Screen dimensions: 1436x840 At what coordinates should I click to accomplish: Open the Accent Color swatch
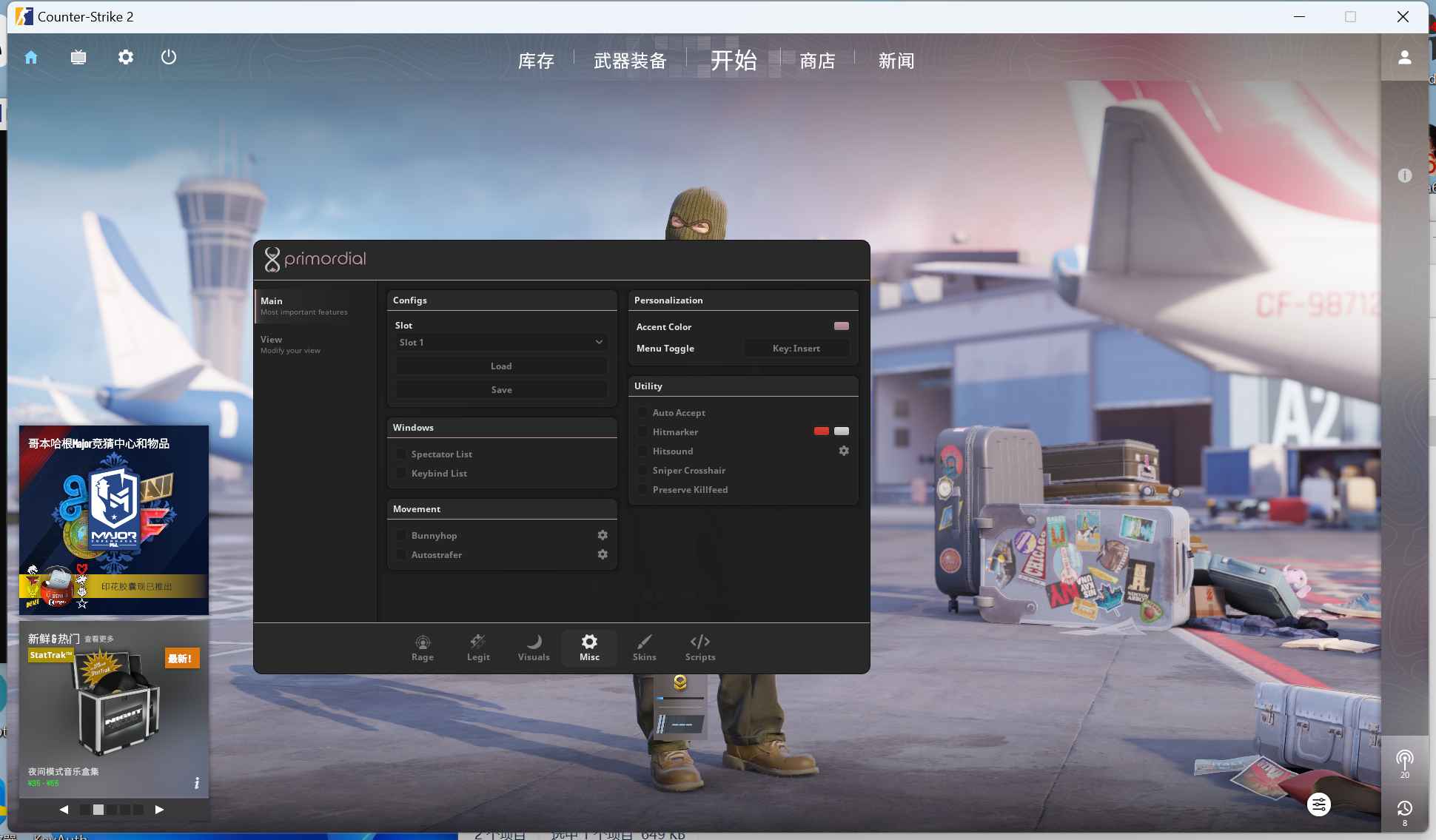[x=842, y=326]
